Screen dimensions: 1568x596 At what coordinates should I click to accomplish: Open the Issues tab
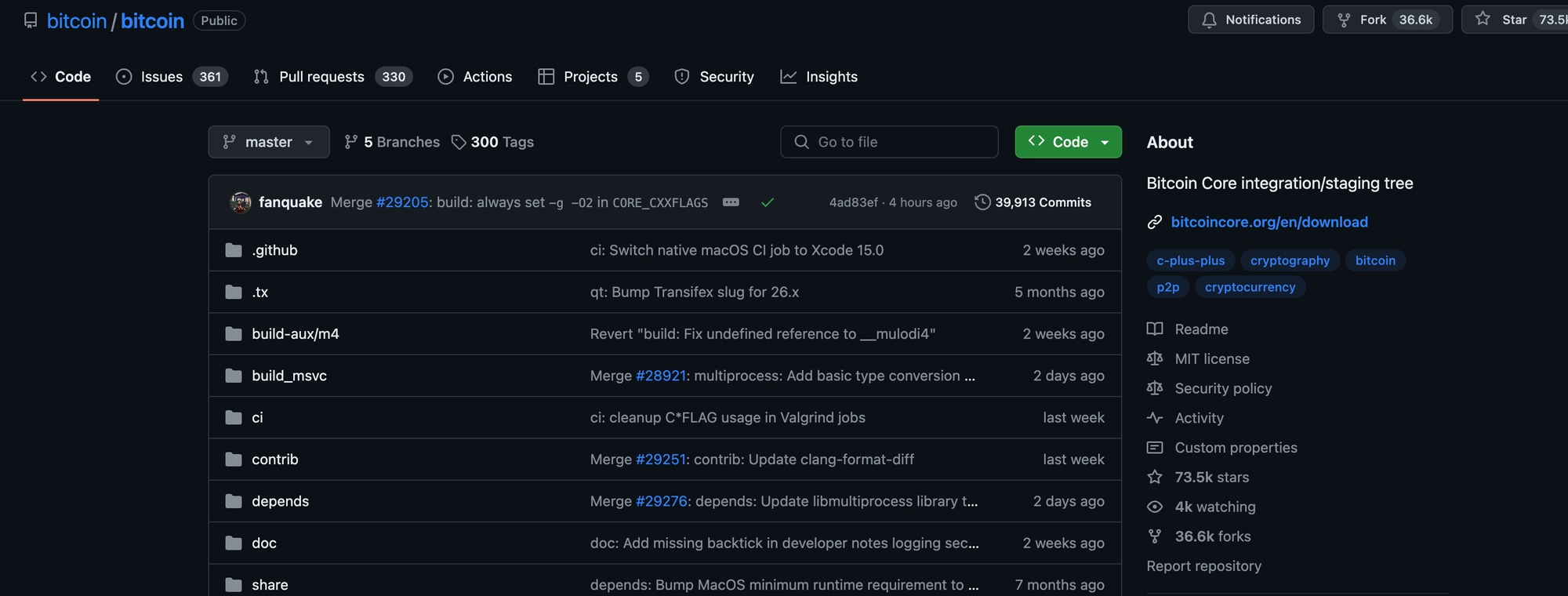click(x=172, y=77)
